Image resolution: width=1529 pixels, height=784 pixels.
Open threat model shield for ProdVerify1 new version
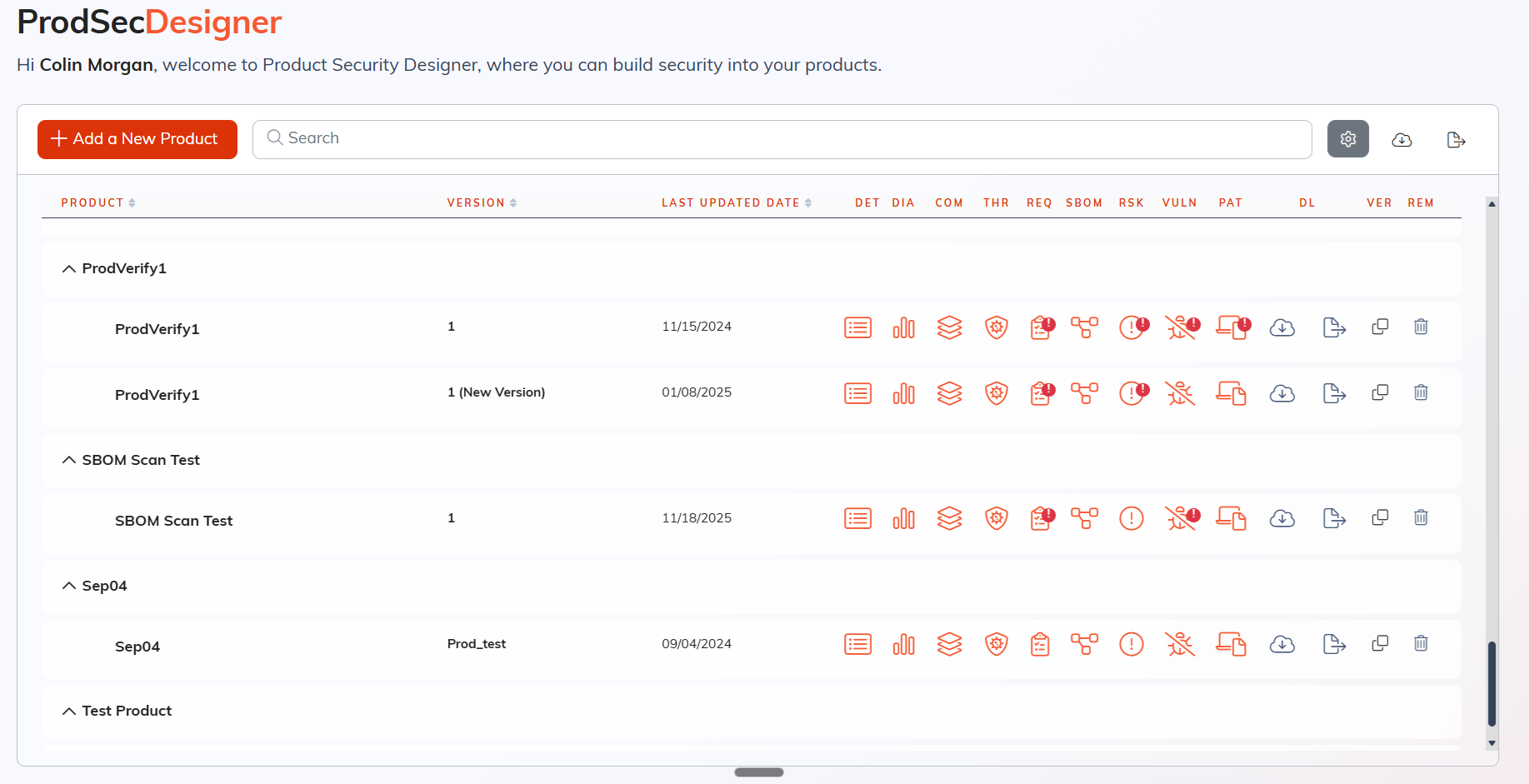995,392
